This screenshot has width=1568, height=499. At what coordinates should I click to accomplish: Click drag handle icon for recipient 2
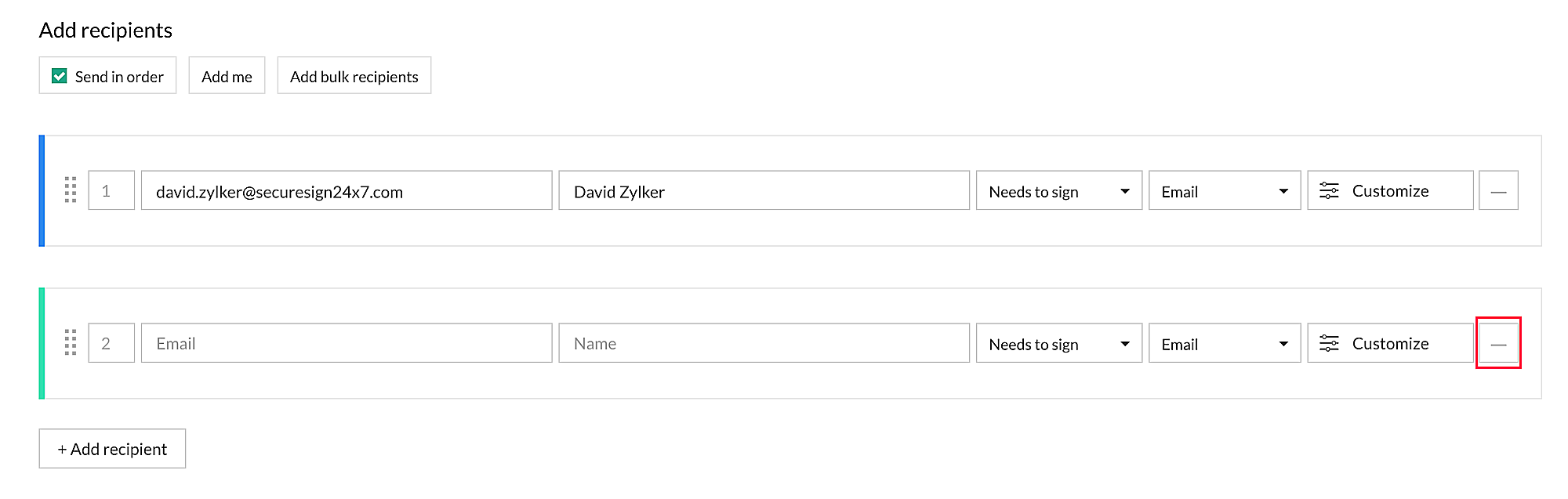click(x=71, y=342)
